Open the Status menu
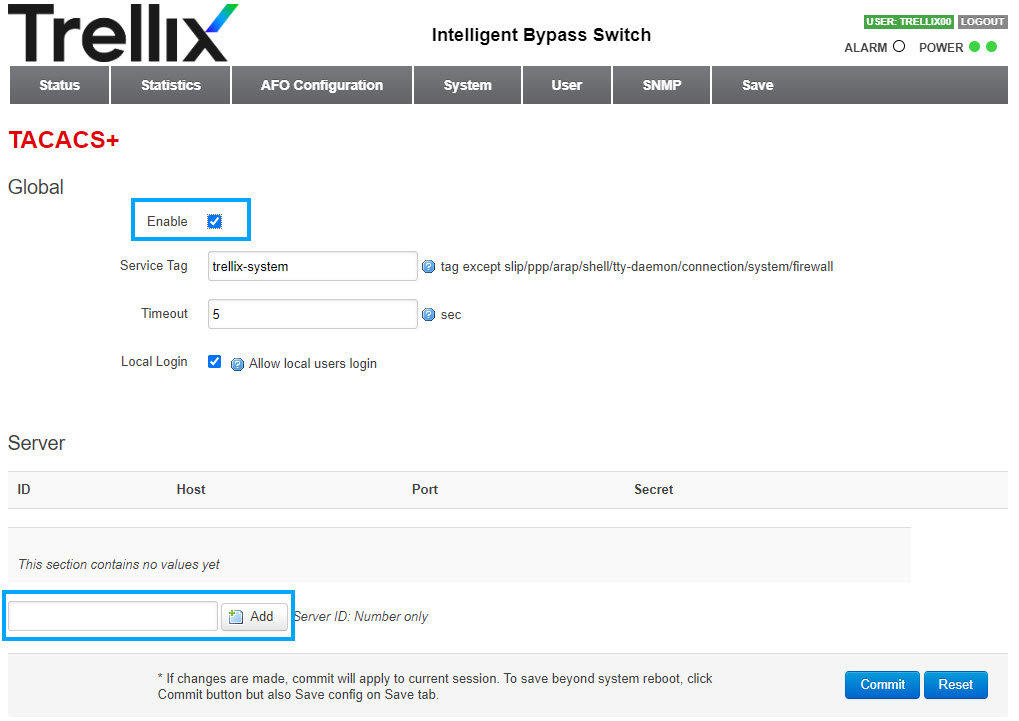The image size is (1019, 721). click(59, 85)
